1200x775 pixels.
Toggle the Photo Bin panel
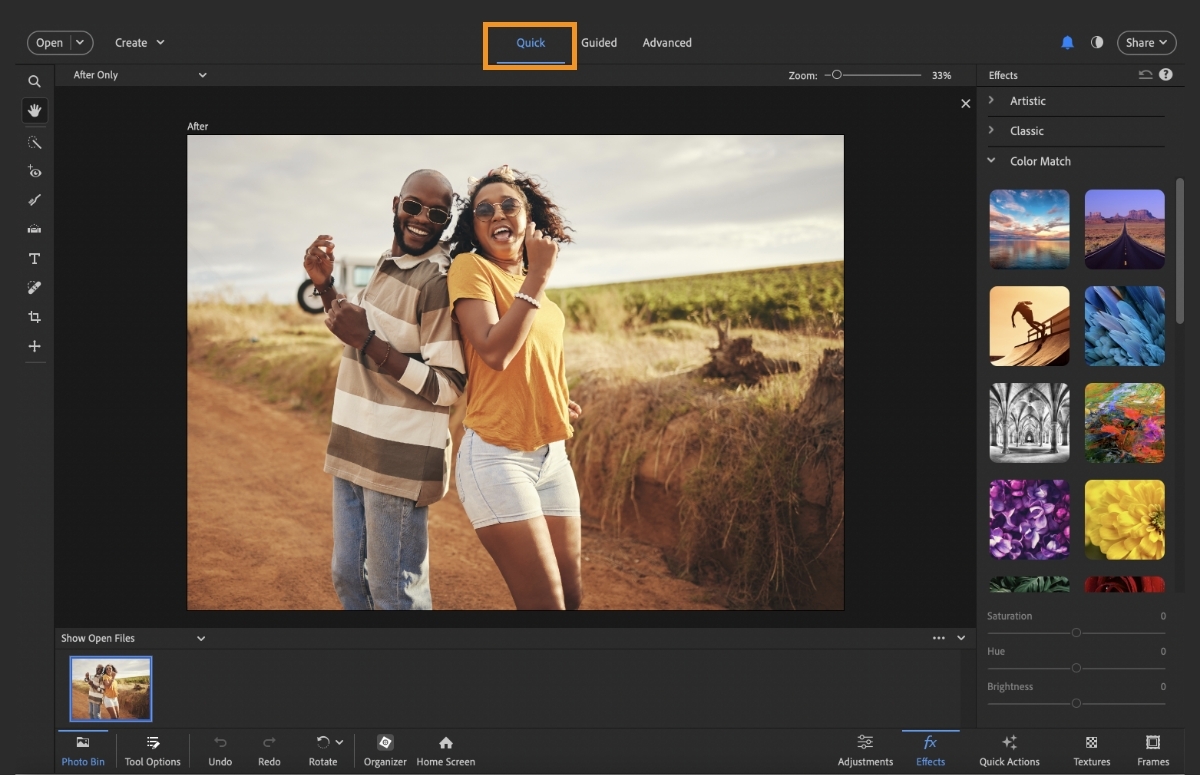pos(83,750)
